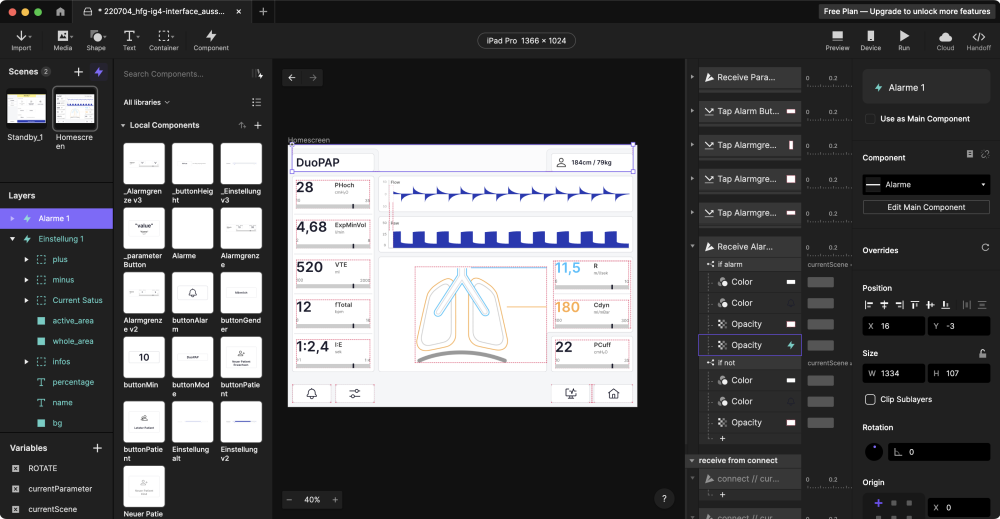Add a new scene with the plus icon
Image resolution: width=1000 pixels, height=519 pixels.
point(78,72)
